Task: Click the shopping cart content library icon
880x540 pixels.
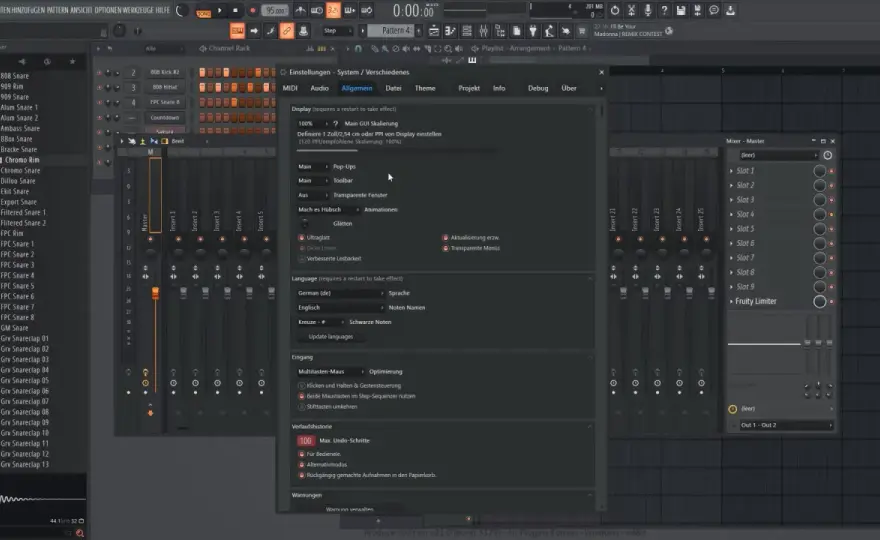Action: (x=582, y=31)
